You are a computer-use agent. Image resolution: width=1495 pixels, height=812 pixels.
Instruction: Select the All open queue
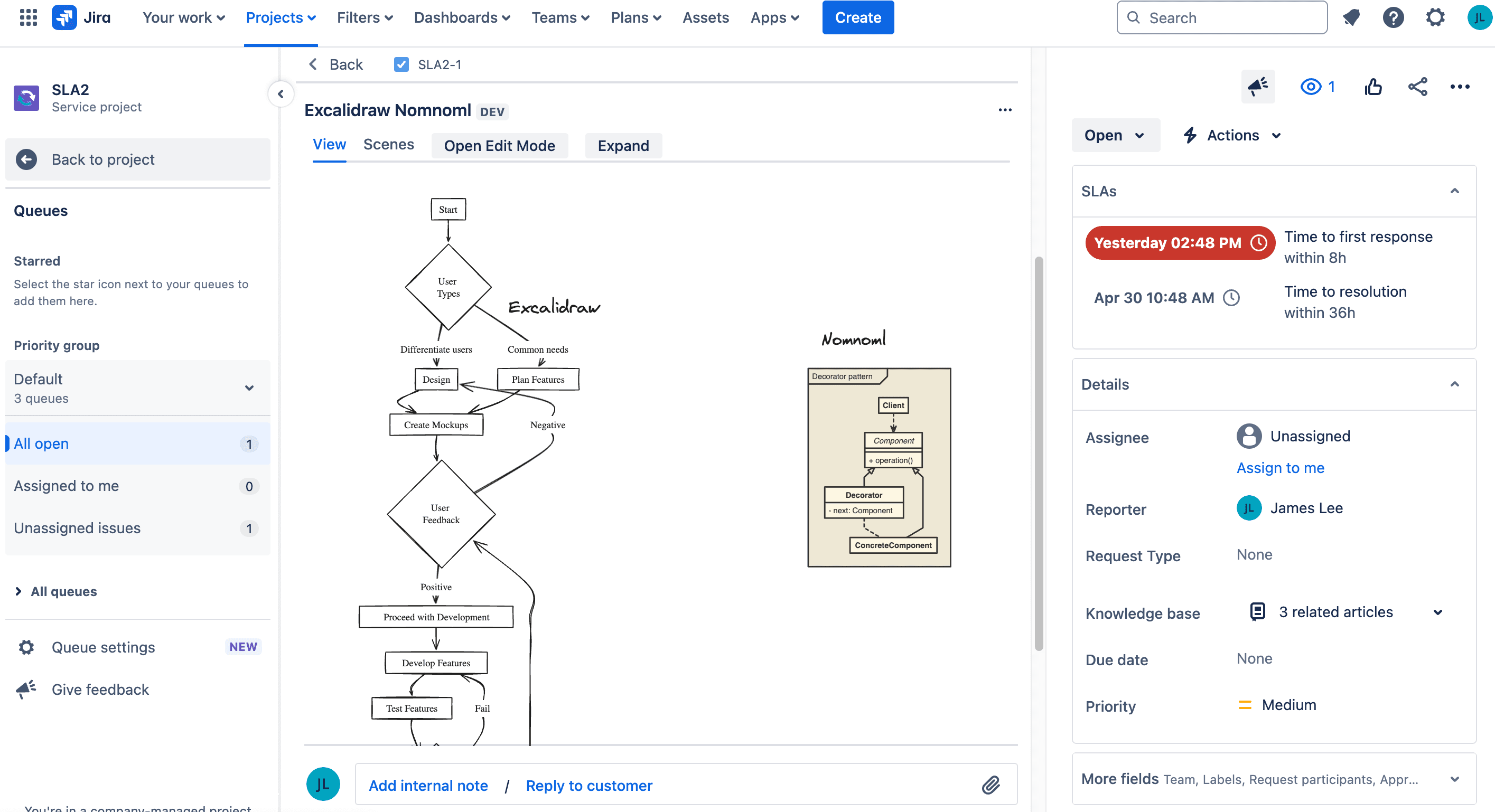137,443
